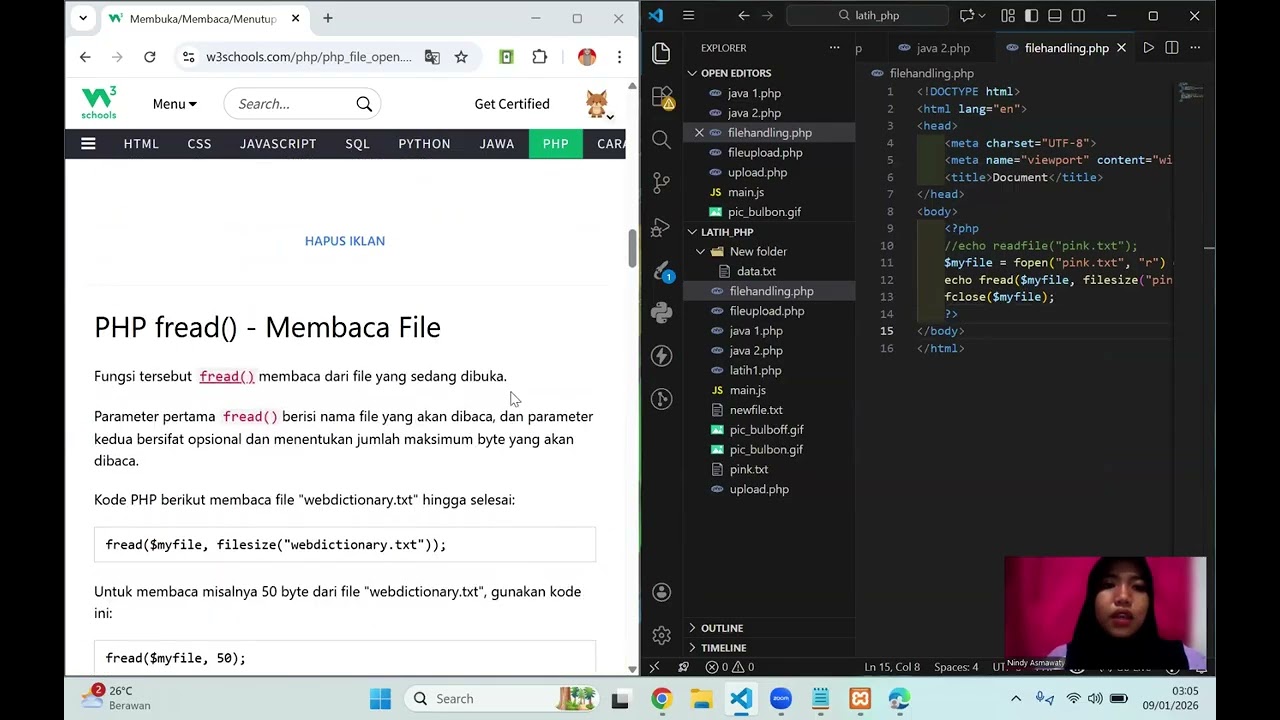
Task: Select the PYTHON item in w3schools navbar
Action: click(x=424, y=144)
